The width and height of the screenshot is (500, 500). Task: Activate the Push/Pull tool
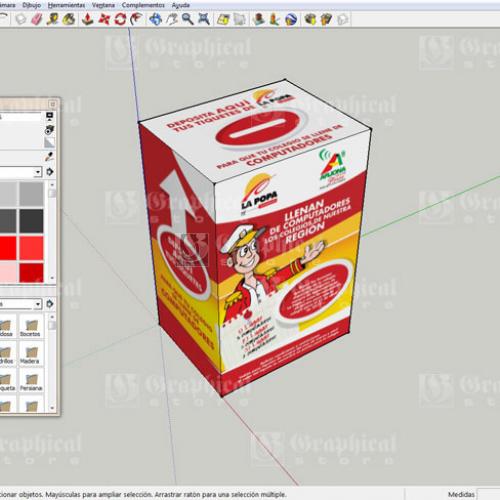88,19
